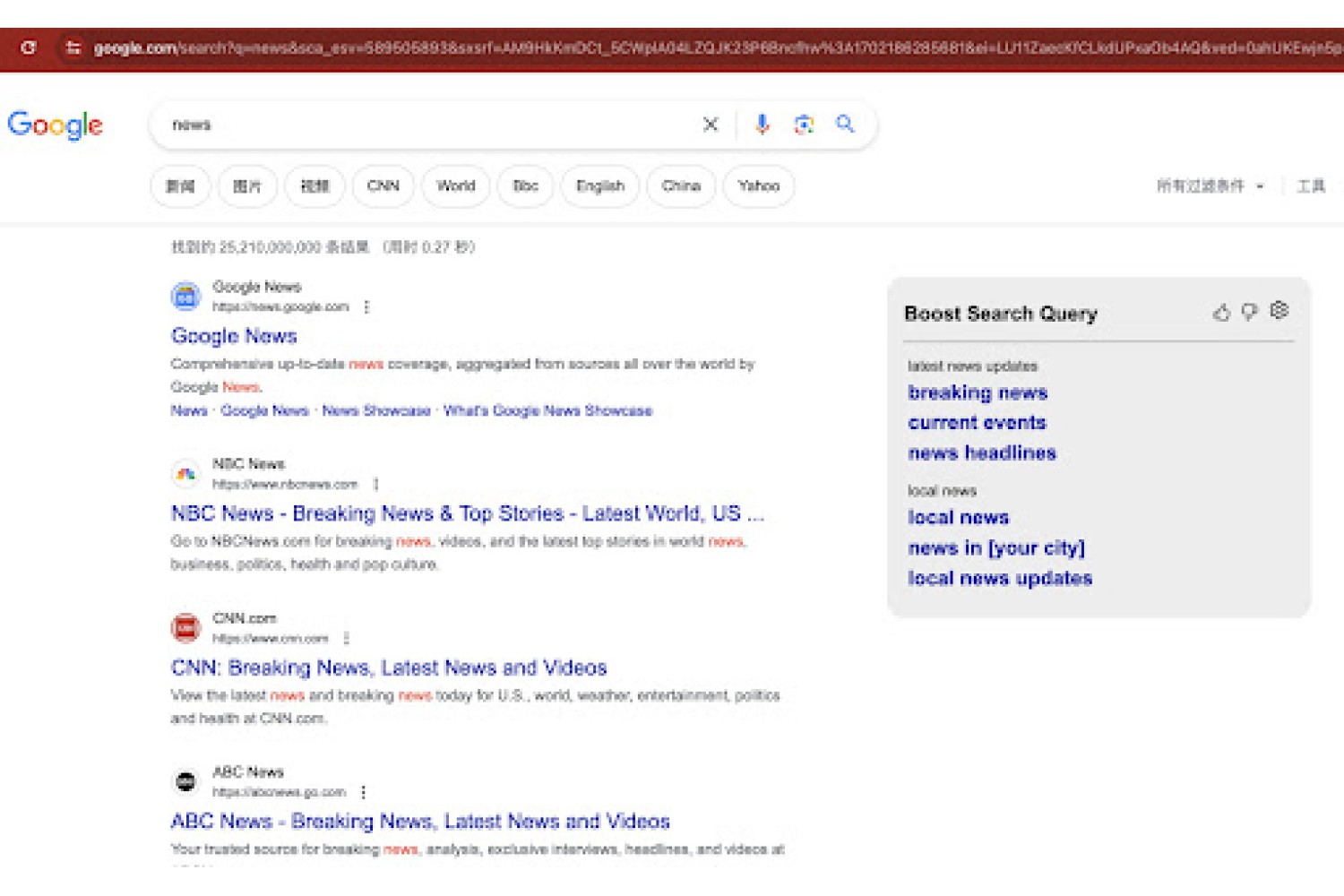This screenshot has width=1344, height=896.
Task: Search suggestion 'current events'
Action: coord(977,423)
